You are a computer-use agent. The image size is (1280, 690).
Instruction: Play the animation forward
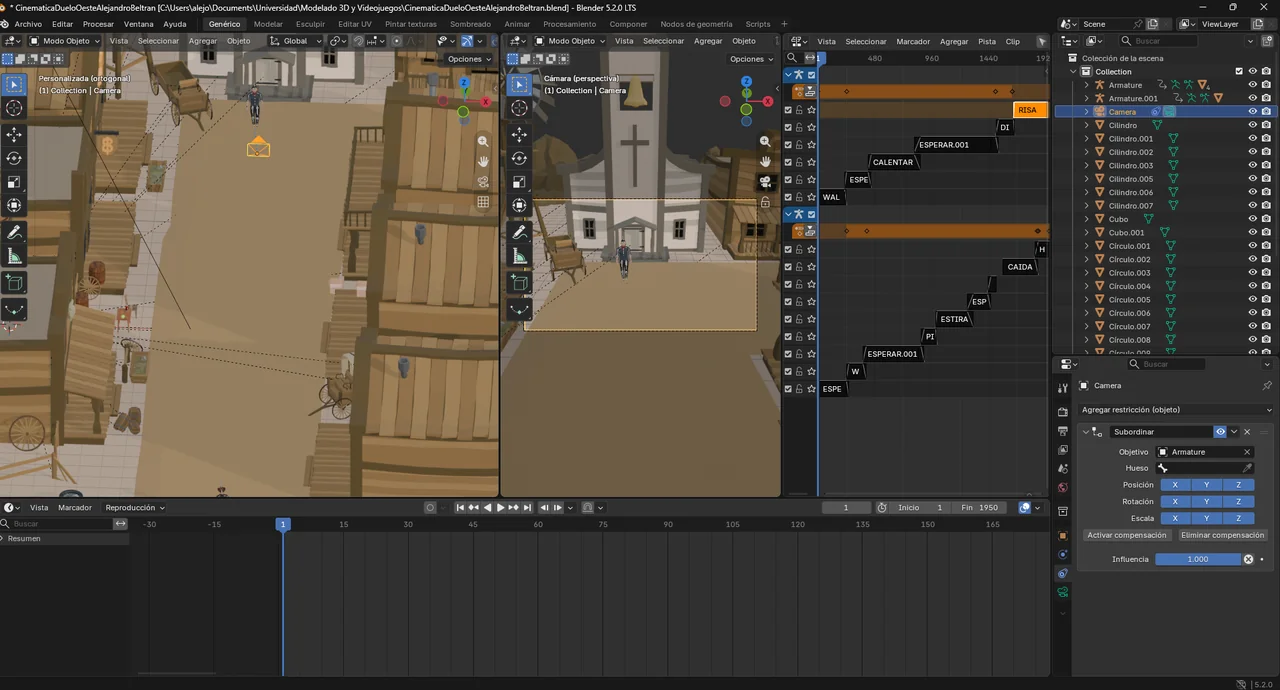click(x=500, y=507)
